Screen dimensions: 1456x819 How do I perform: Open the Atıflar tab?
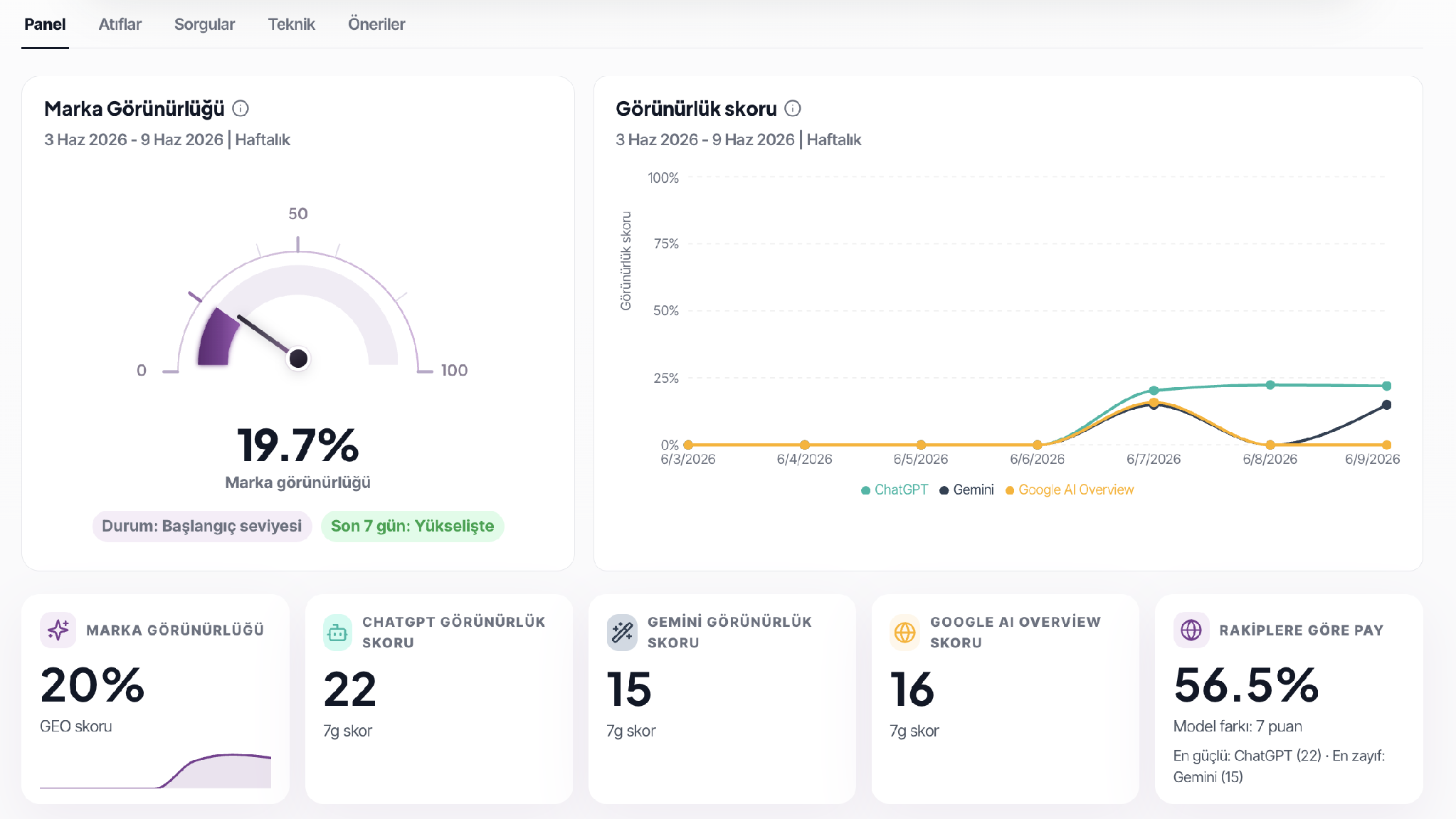pyautogui.click(x=120, y=24)
